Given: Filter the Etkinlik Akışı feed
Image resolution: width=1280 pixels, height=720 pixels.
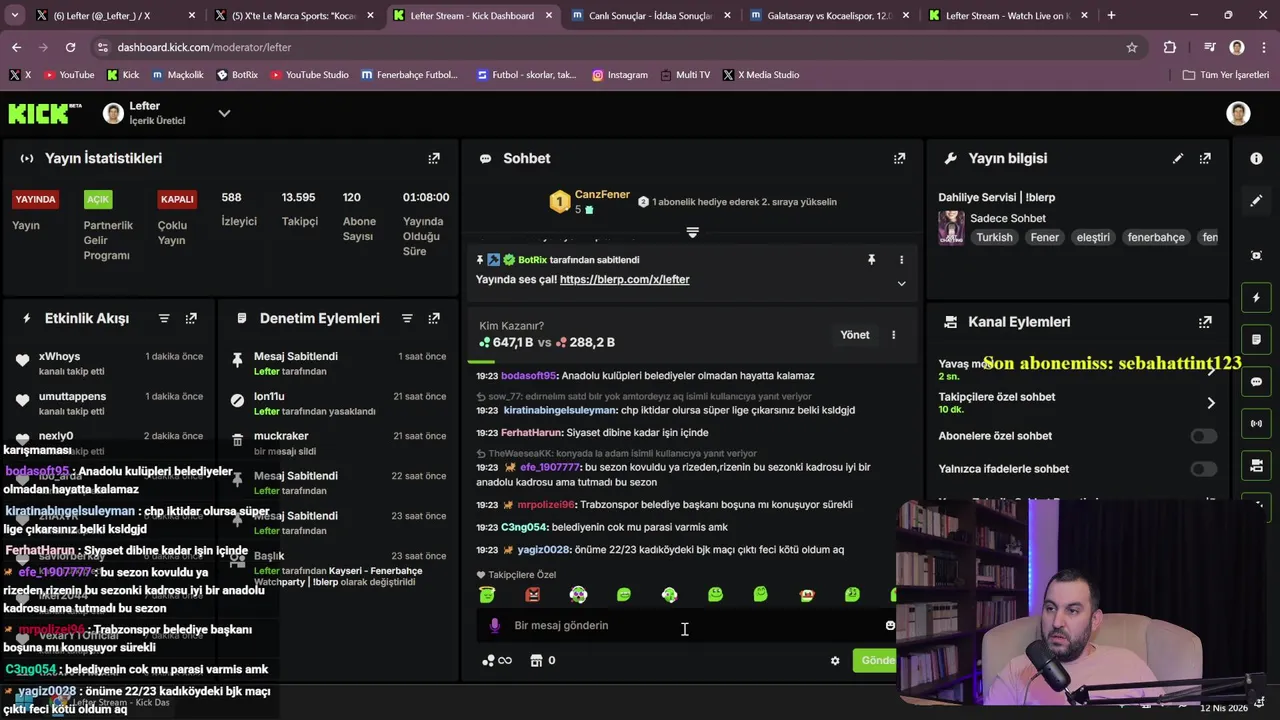Looking at the screenshot, I should pos(164,318).
